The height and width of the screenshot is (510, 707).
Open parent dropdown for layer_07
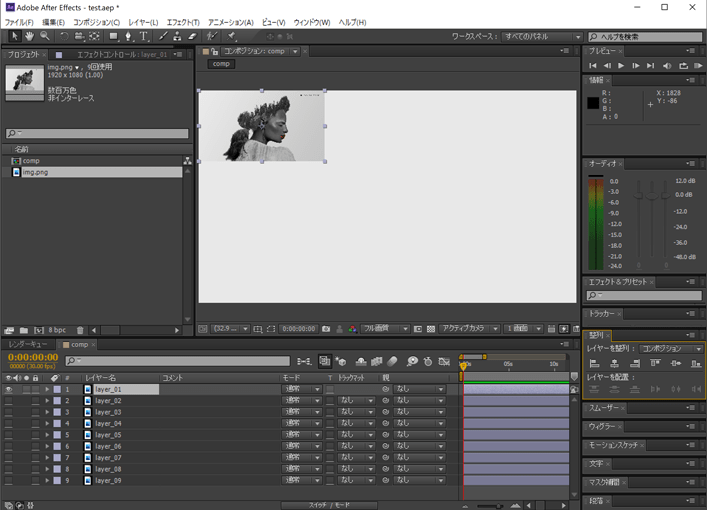coord(419,457)
